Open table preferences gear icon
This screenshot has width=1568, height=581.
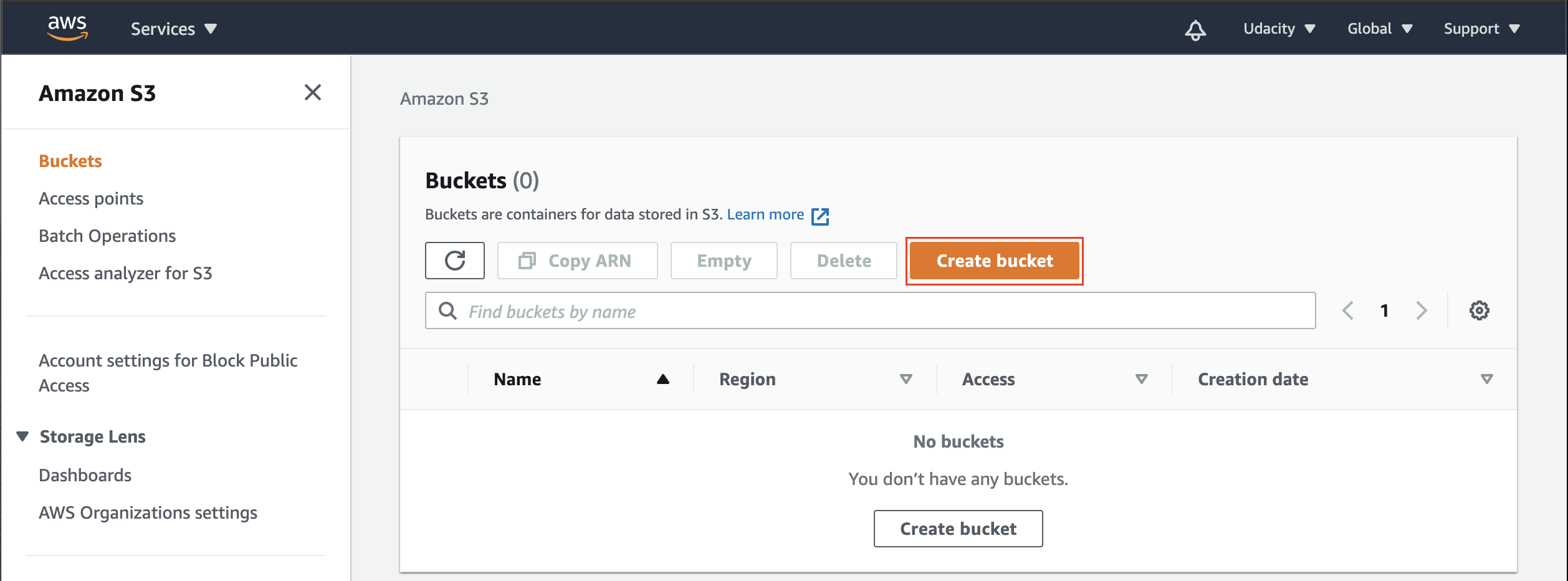(x=1479, y=310)
